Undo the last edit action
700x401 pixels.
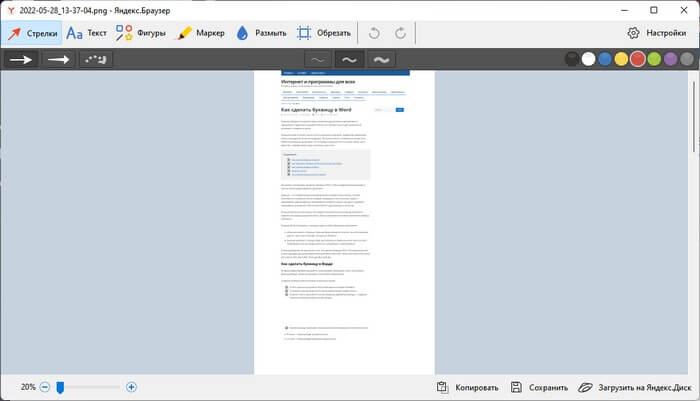pyautogui.click(x=375, y=33)
